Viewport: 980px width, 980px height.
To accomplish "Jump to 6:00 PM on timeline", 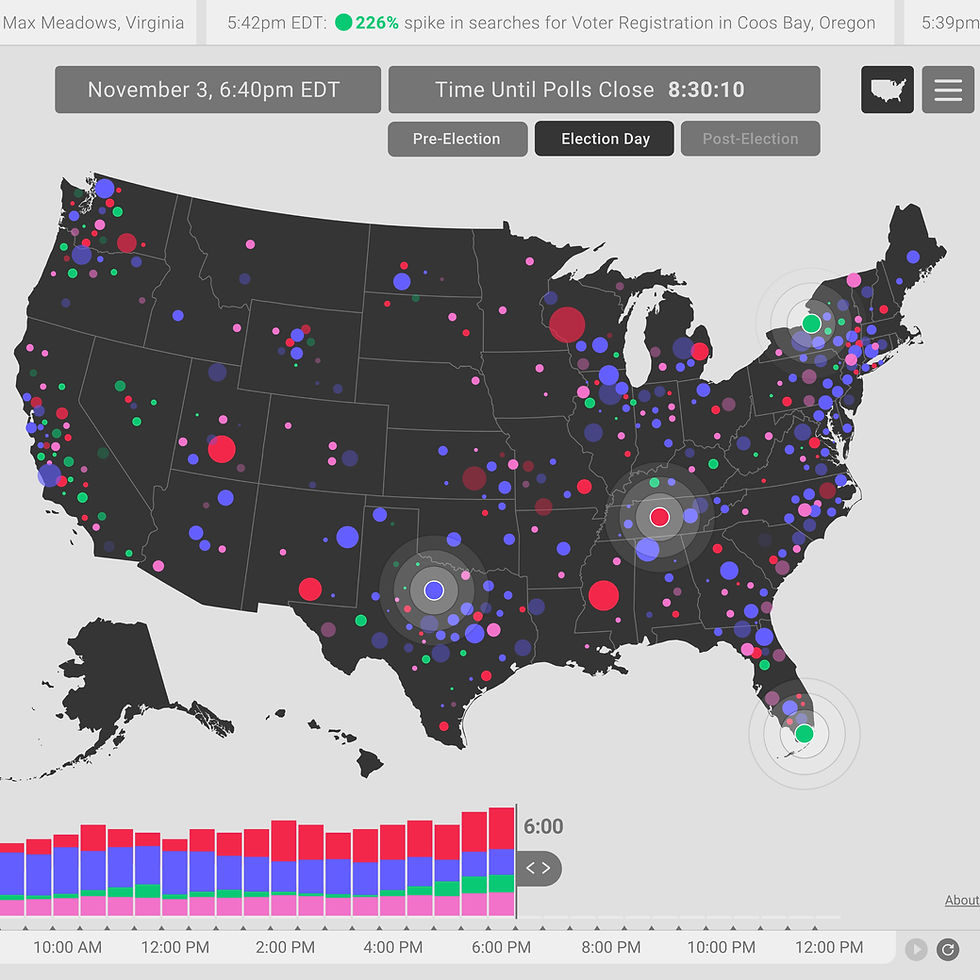I will 501,948.
